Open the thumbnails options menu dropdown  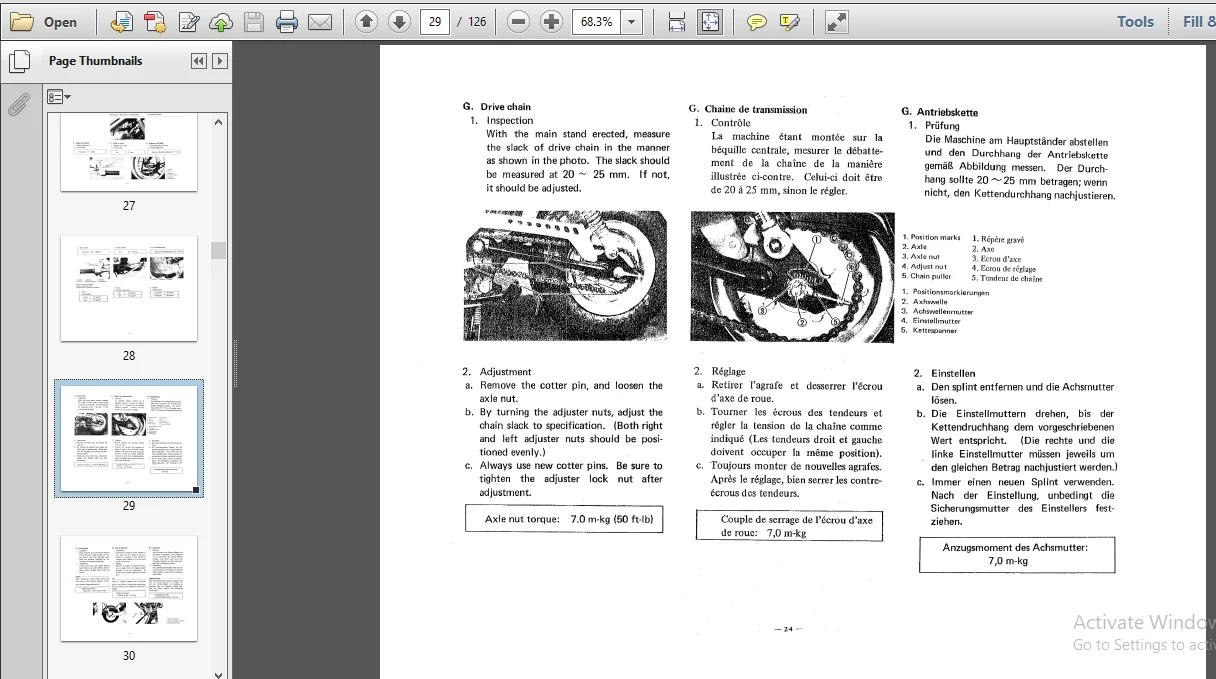point(59,97)
